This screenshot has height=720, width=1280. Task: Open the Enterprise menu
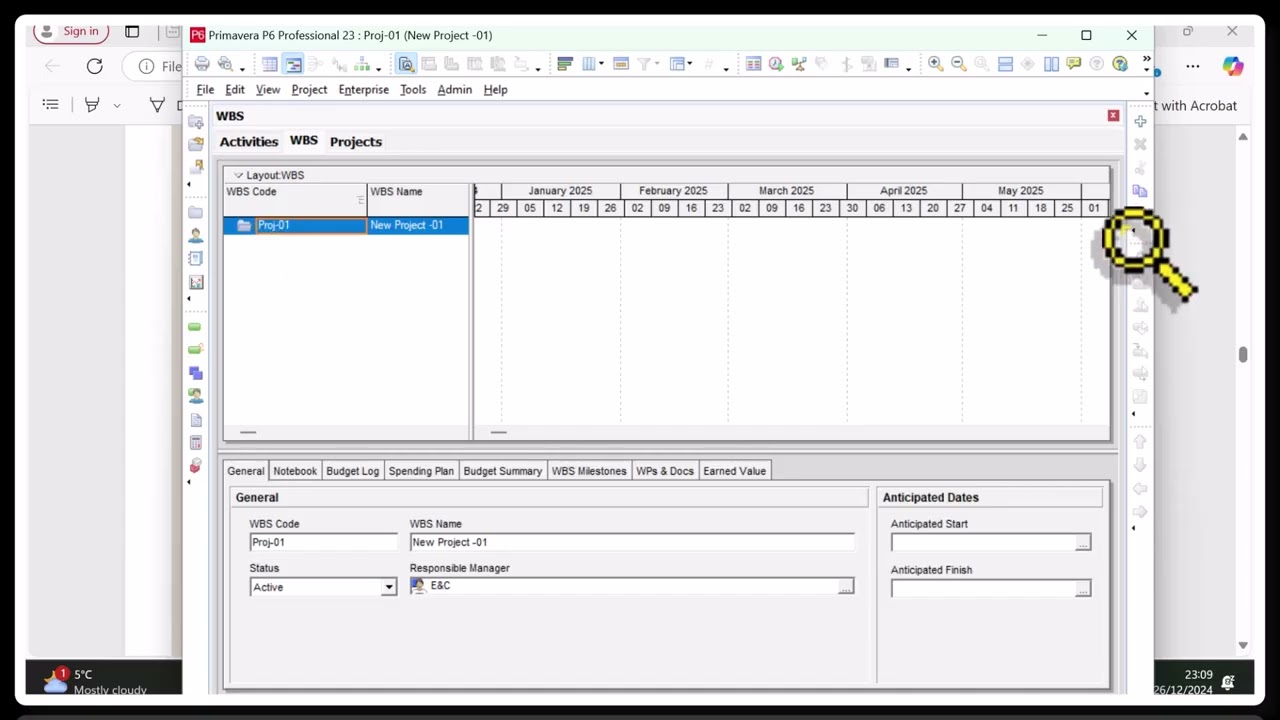point(364,89)
